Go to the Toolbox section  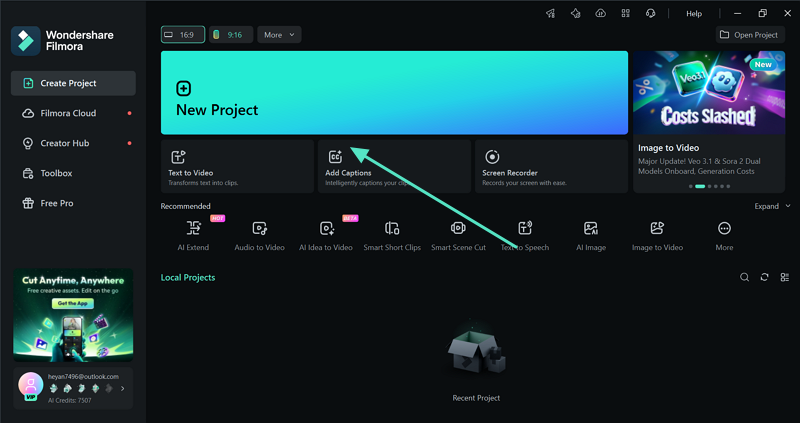click(x=56, y=173)
